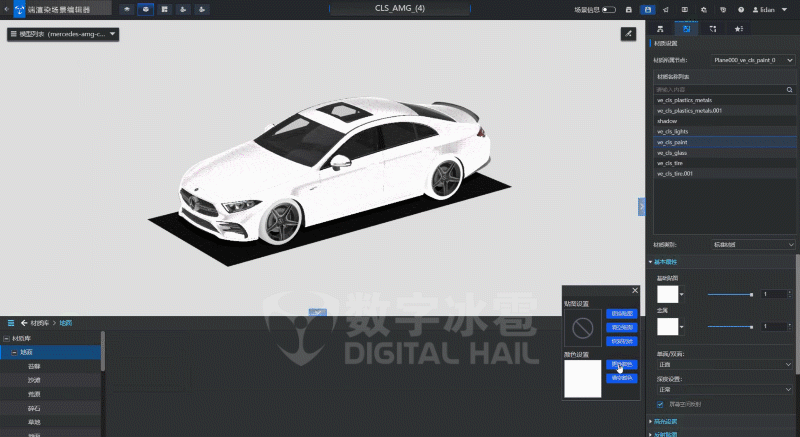
Task: Click the preview screen icon in the top bar
Action: click(x=685, y=10)
